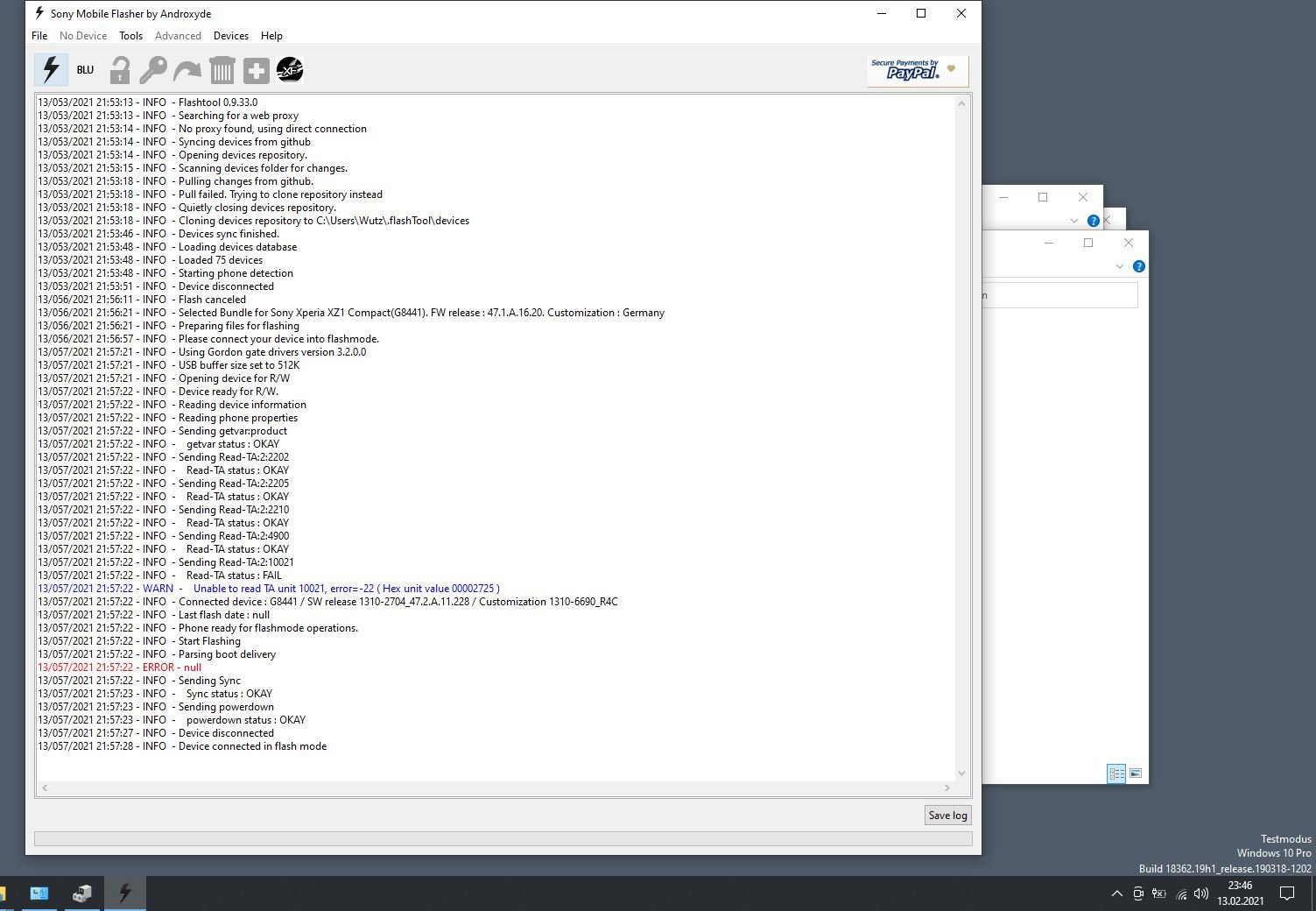Open the Devices menu
This screenshot has height=911, width=1316.
click(230, 36)
